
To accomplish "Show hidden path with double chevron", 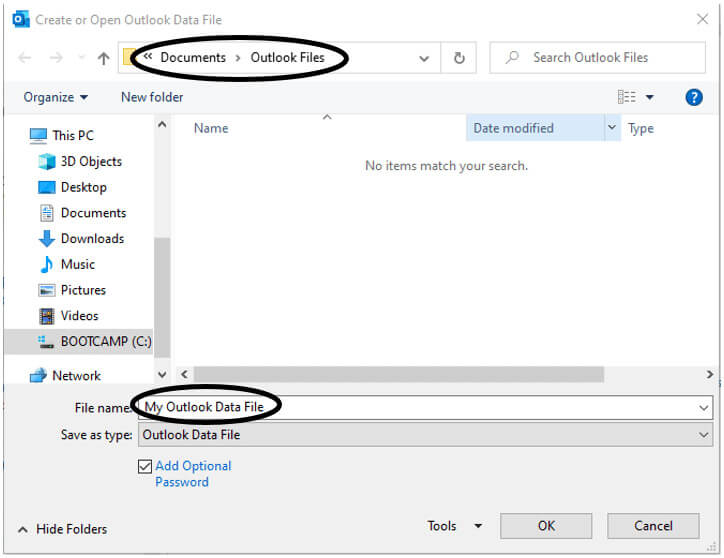I will [x=147, y=56].
